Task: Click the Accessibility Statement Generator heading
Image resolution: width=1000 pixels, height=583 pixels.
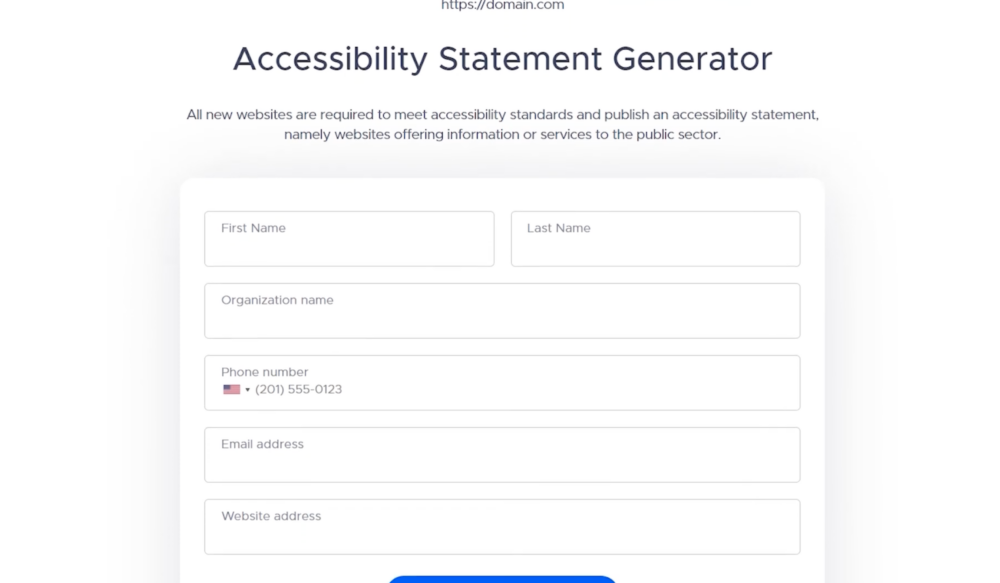Action: 502,59
